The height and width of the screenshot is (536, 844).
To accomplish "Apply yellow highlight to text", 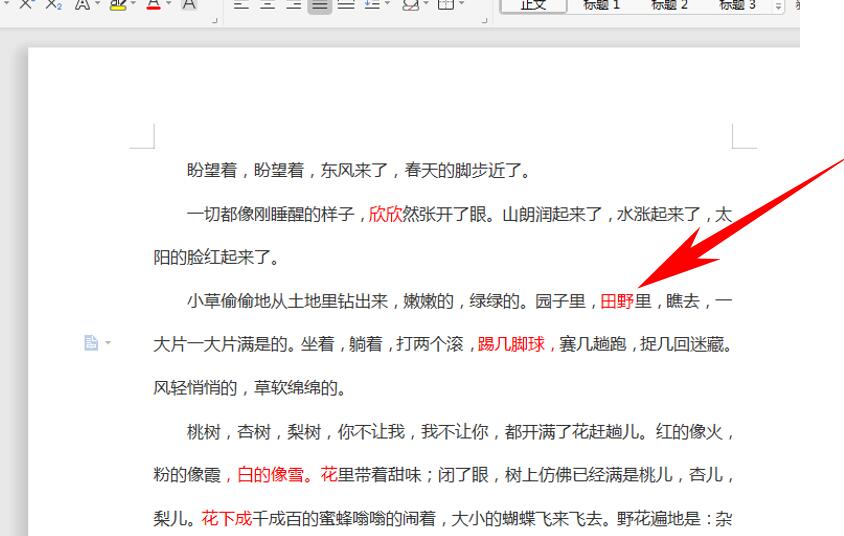I will 116,6.
